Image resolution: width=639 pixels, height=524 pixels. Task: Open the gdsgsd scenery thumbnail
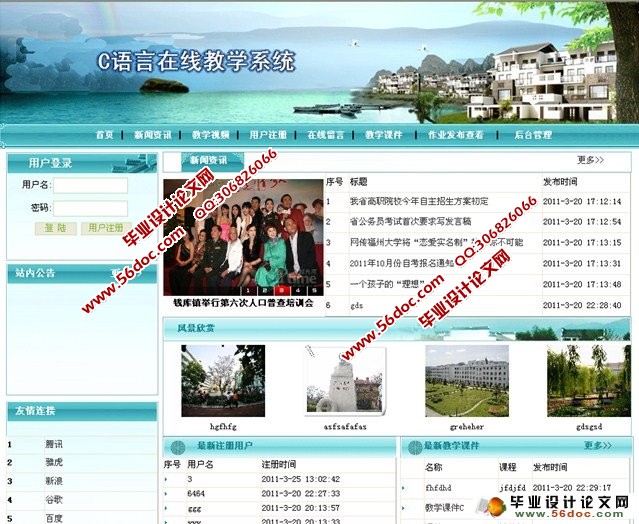588,381
